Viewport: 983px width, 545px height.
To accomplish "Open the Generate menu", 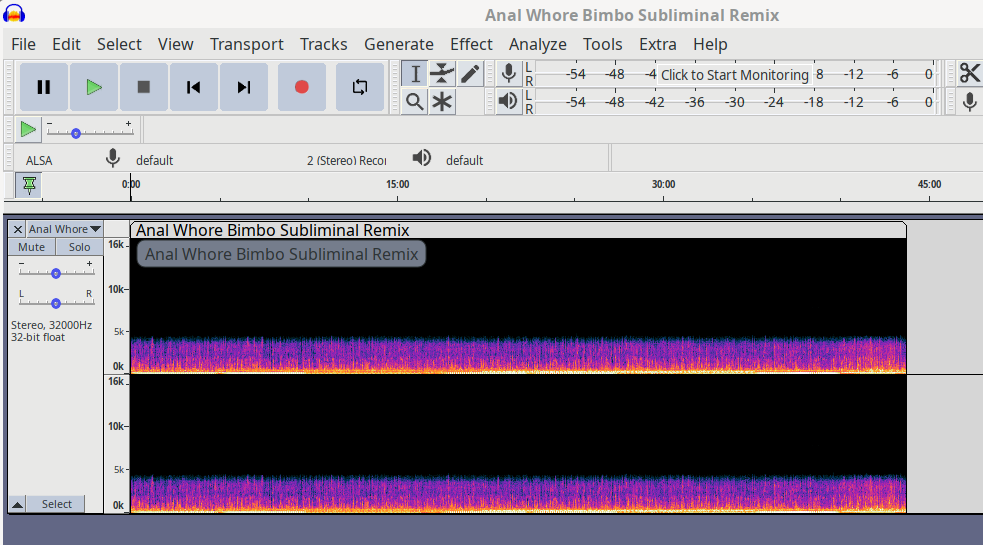I will click(398, 44).
